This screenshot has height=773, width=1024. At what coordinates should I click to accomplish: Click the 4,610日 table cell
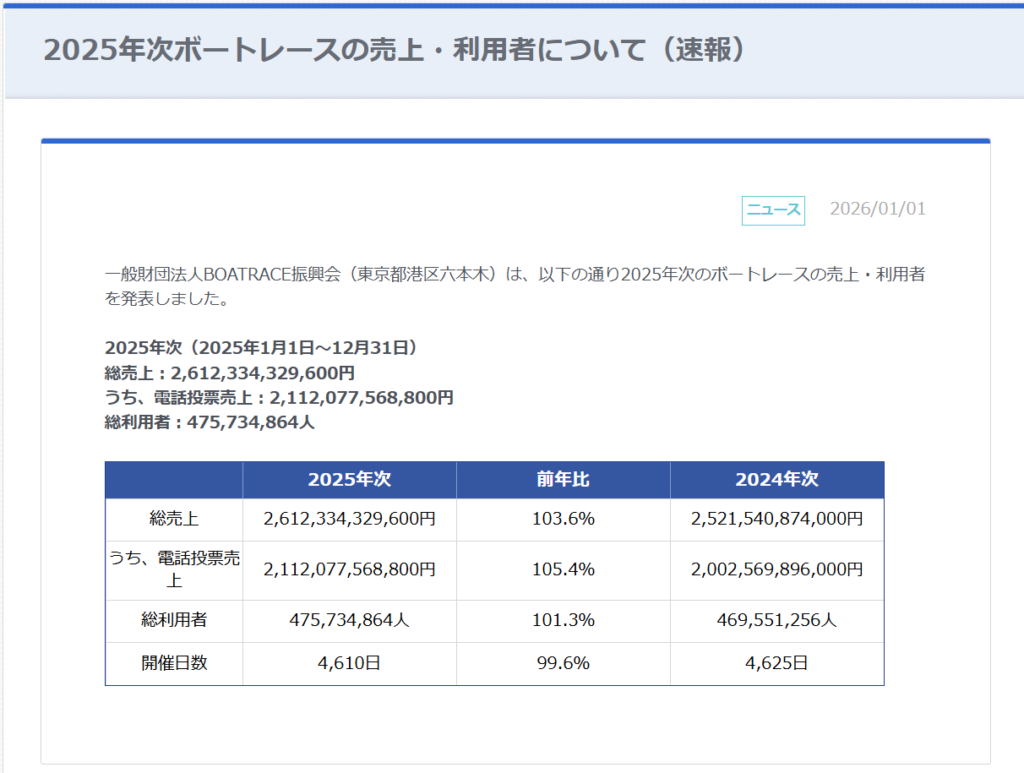point(349,663)
